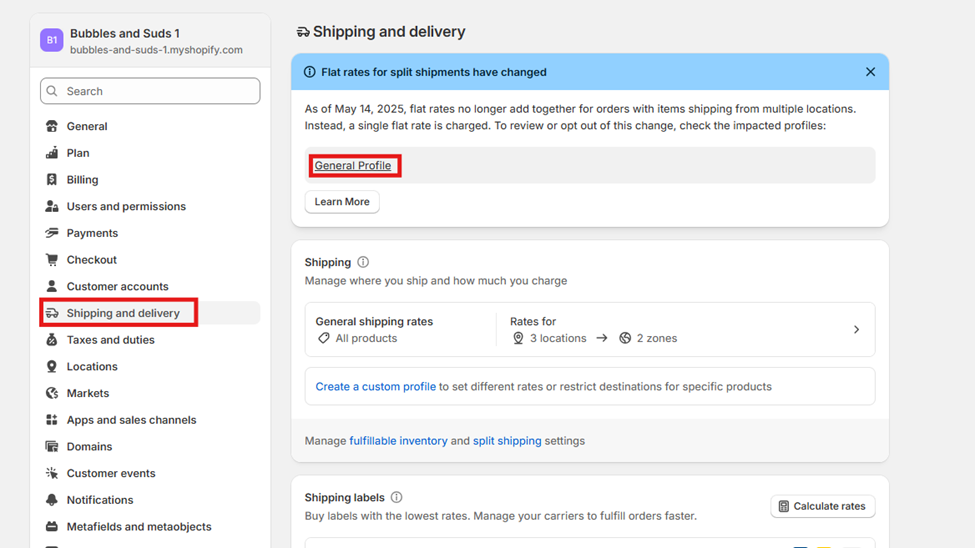Click the General storefront icon
The image size is (975, 548).
(x=52, y=126)
